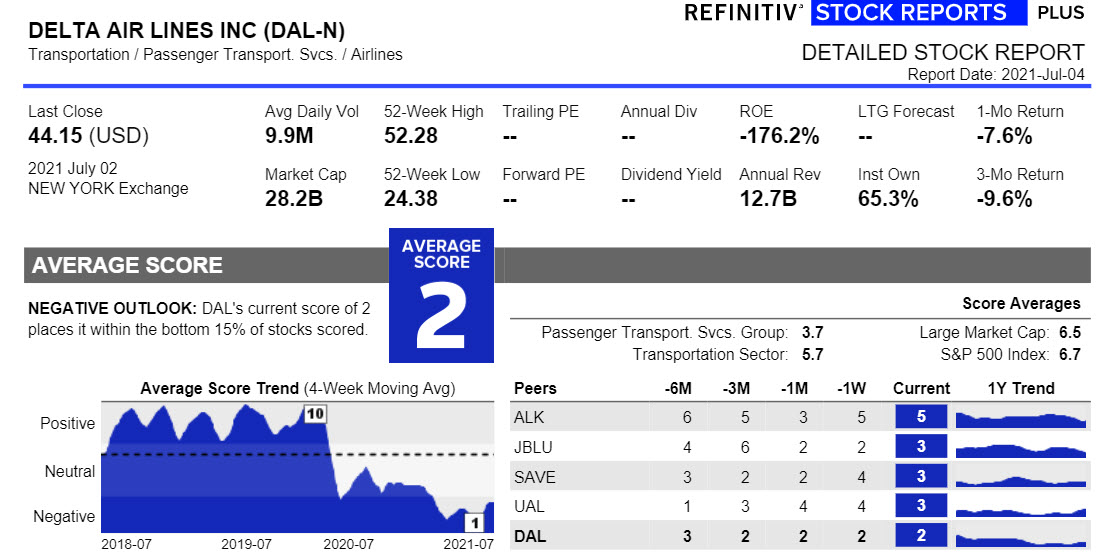Click the Passenger Transport. Svcs. Group 3.7 value

812,332
